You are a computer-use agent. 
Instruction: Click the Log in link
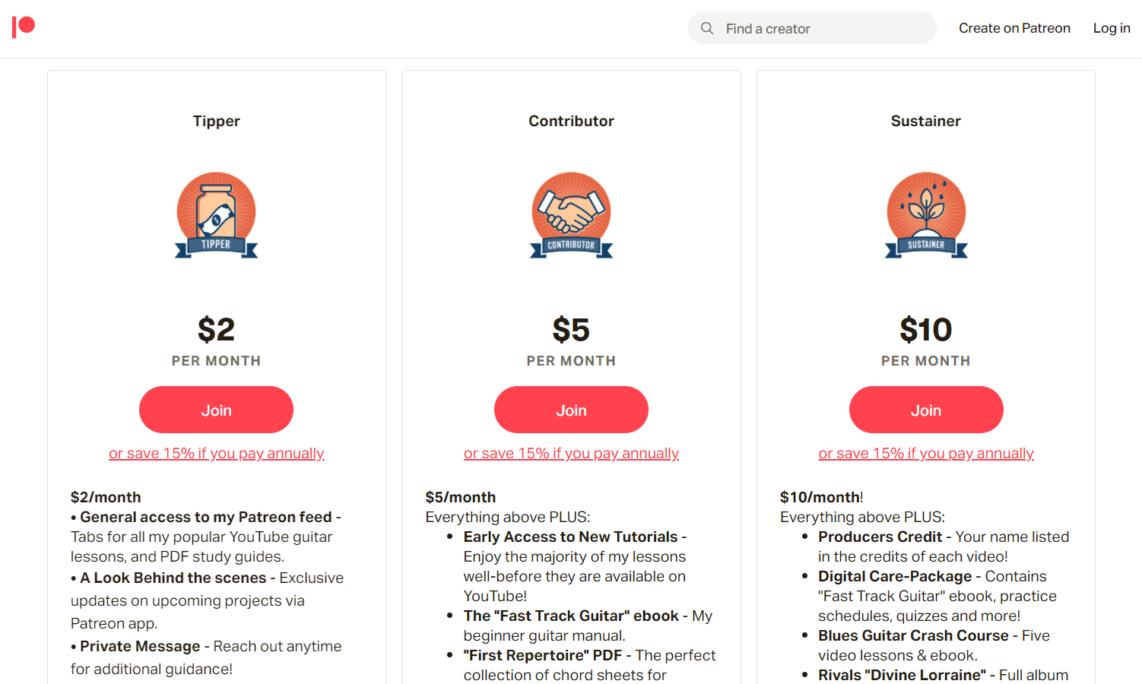tap(1111, 27)
